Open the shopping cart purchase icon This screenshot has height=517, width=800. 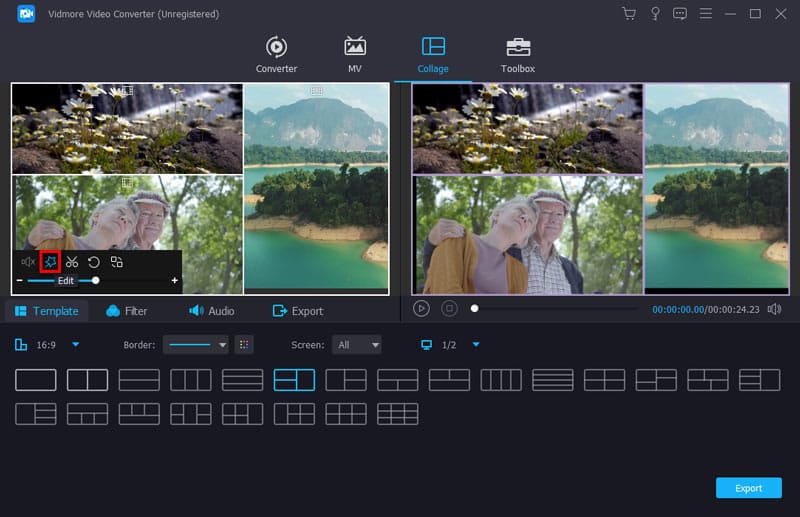(x=628, y=14)
